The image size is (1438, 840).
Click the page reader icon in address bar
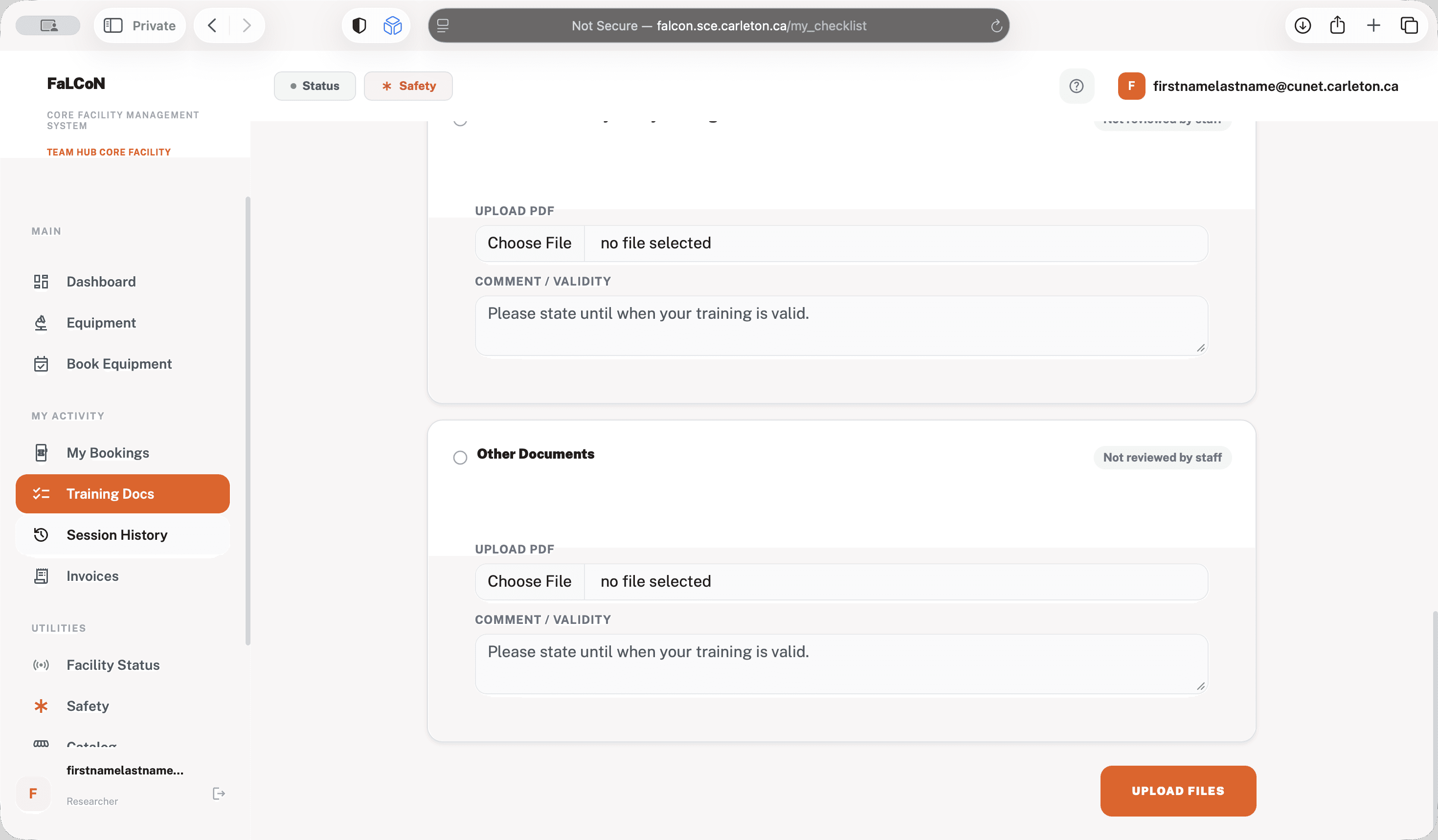[x=443, y=25]
